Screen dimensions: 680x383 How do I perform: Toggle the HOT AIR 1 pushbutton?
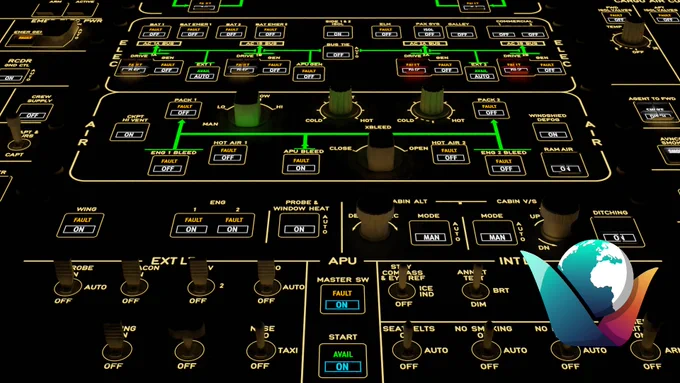point(228,155)
